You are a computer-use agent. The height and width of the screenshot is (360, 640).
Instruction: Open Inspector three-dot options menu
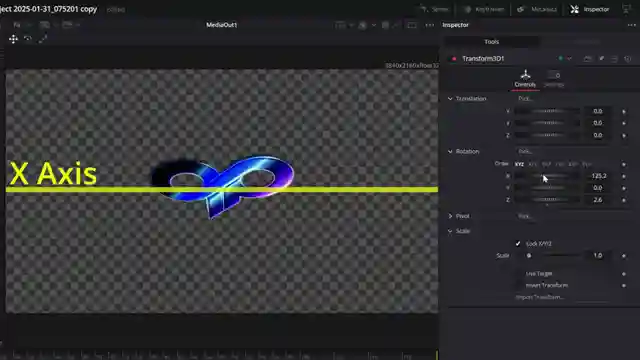[x=631, y=25]
